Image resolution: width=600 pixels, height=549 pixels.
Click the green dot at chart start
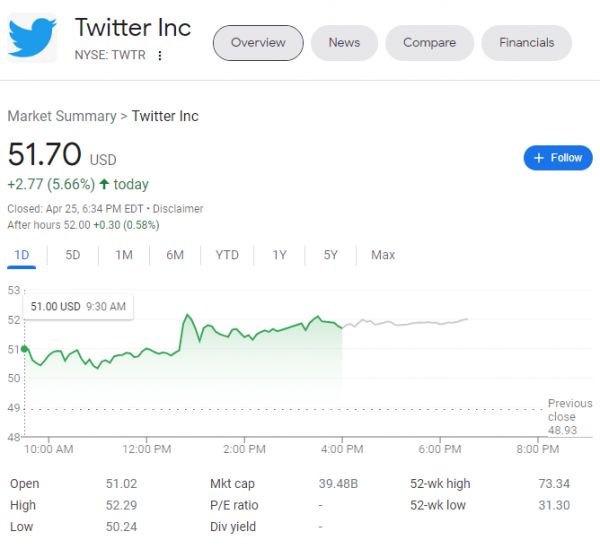tap(24, 349)
